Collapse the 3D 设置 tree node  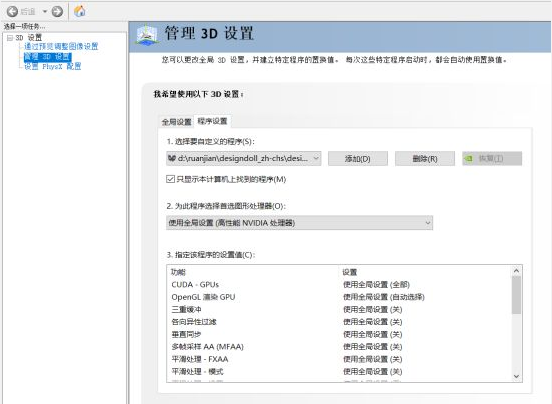10,38
